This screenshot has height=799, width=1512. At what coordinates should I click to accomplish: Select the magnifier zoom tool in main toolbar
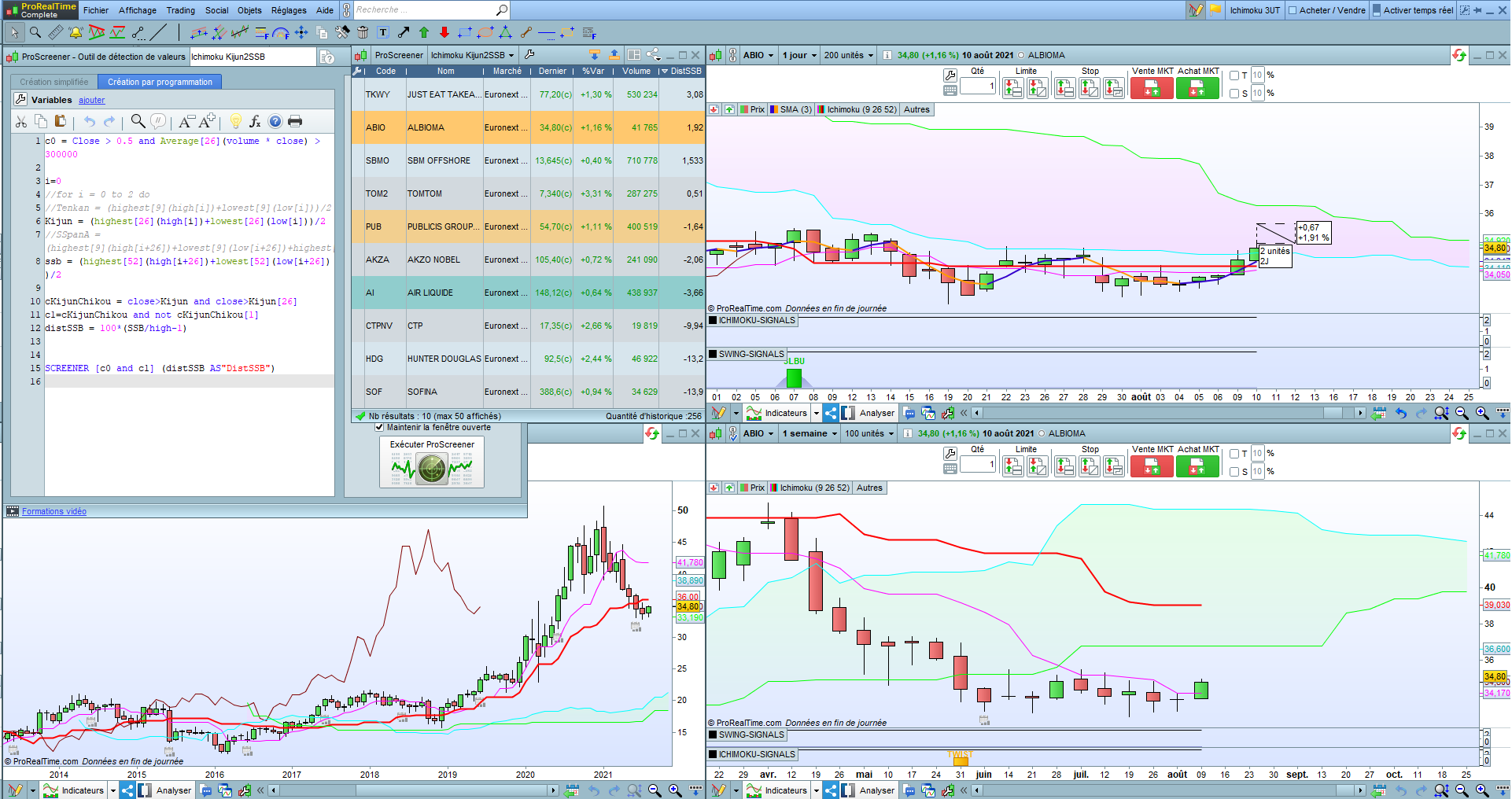[x=35, y=32]
